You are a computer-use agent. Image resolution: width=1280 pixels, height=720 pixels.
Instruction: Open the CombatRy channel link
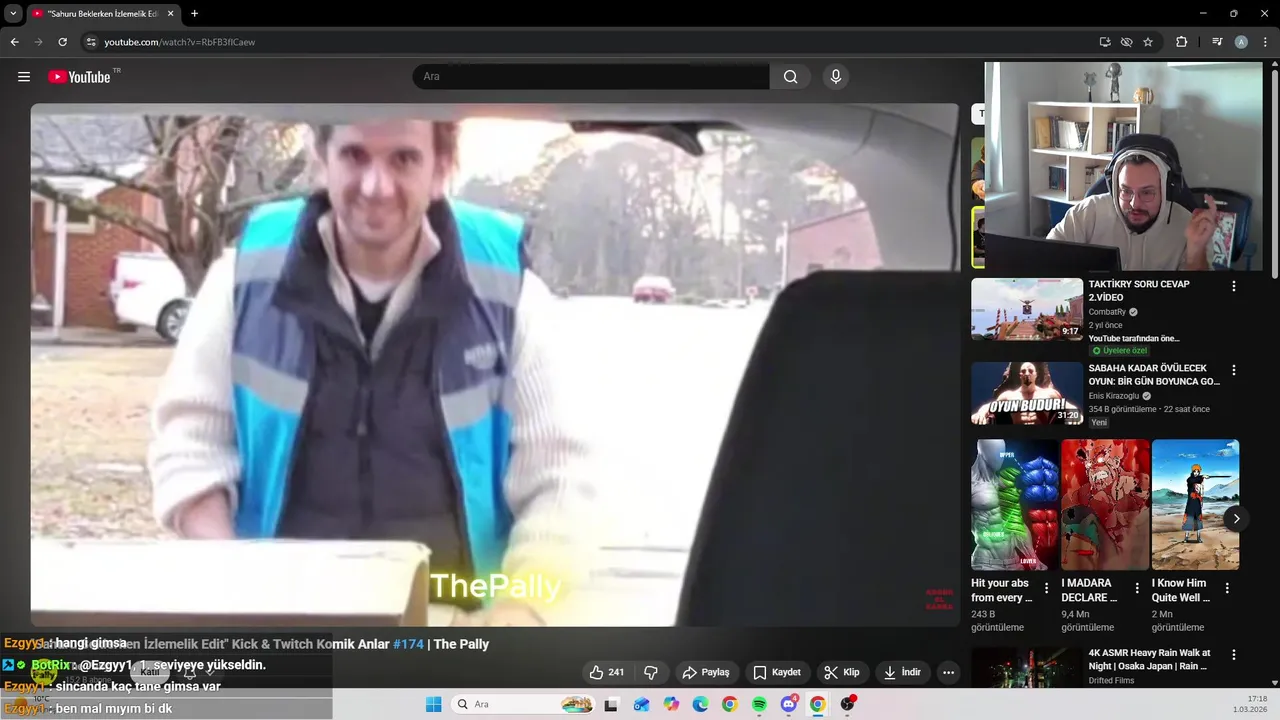[x=1107, y=312]
